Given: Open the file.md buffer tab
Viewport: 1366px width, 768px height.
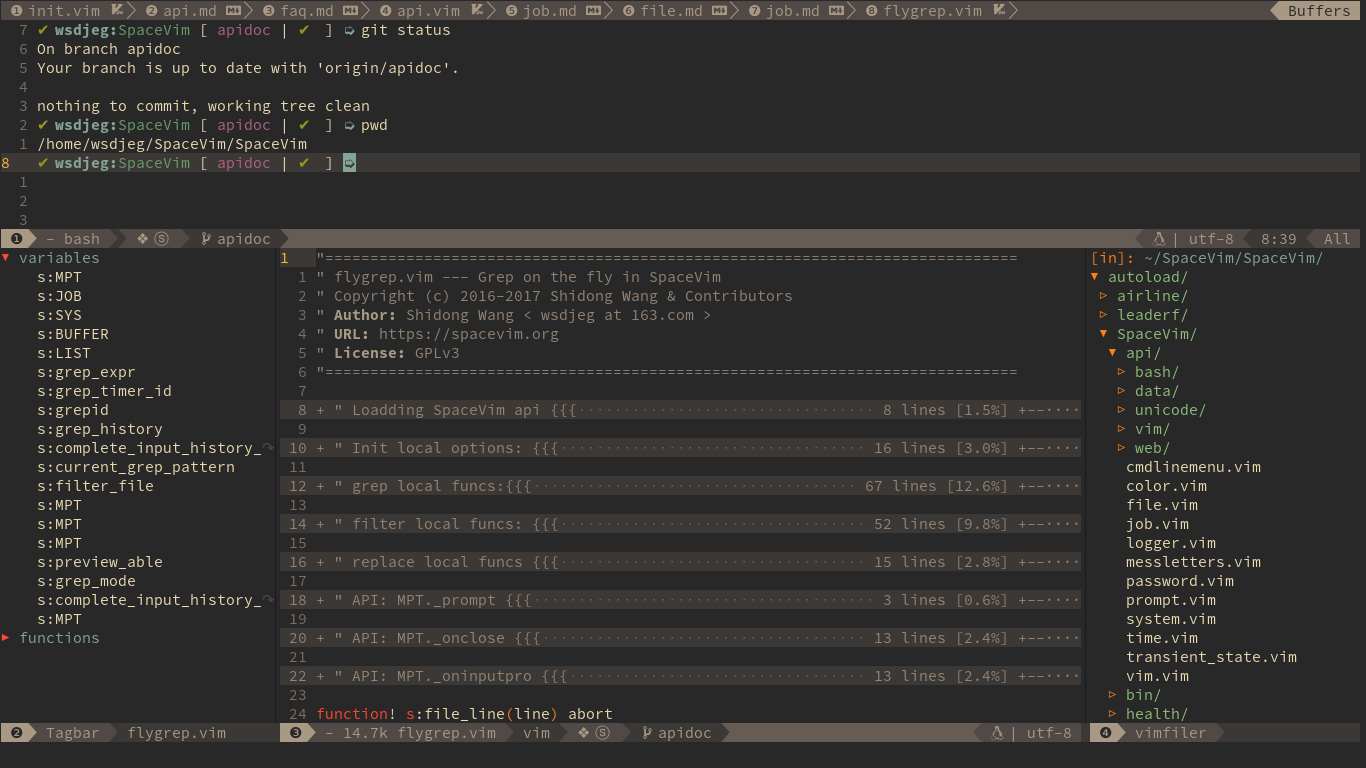Looking at the screenshot, I should [x=671, y=11].
